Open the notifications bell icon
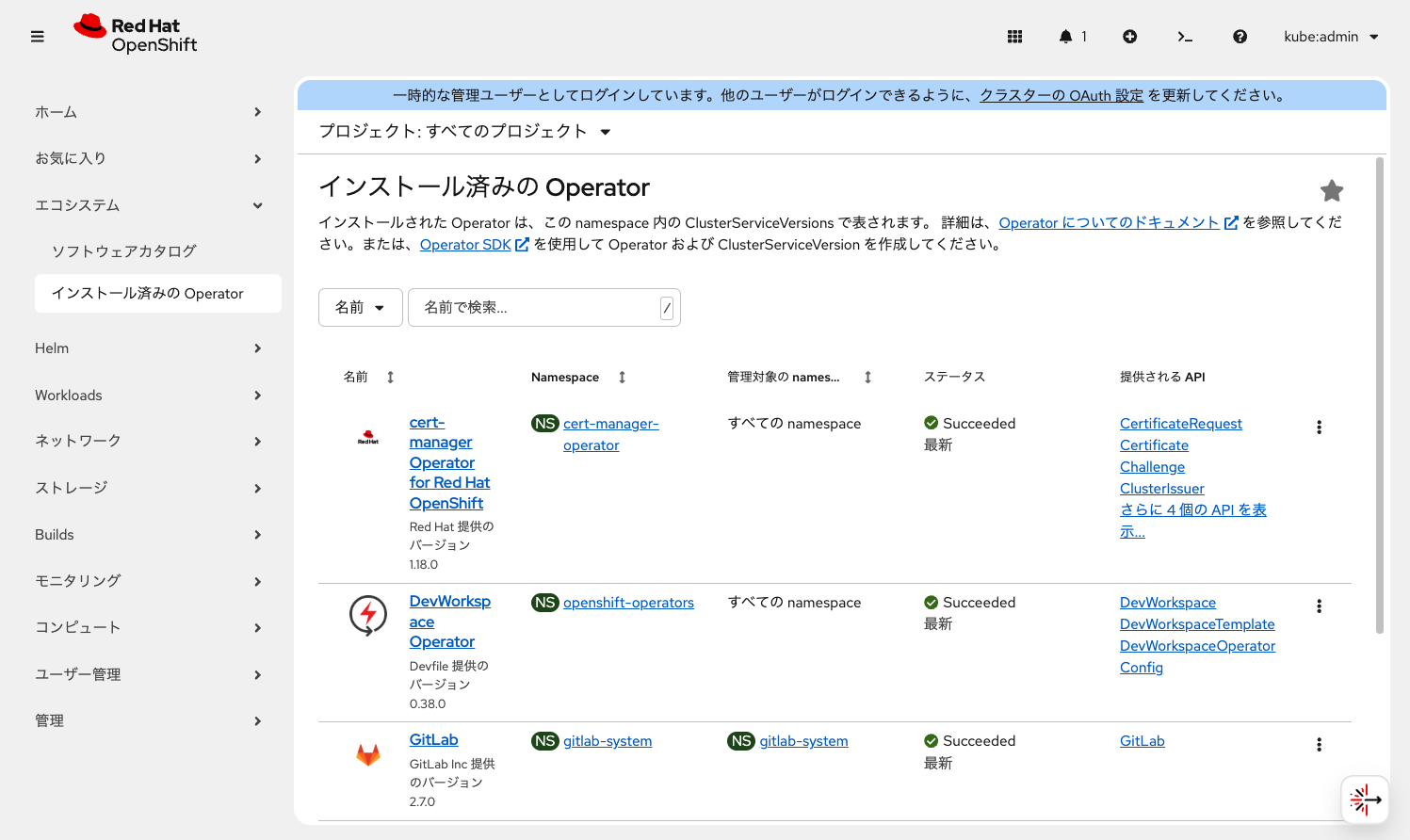 (x=1067, y=36)
